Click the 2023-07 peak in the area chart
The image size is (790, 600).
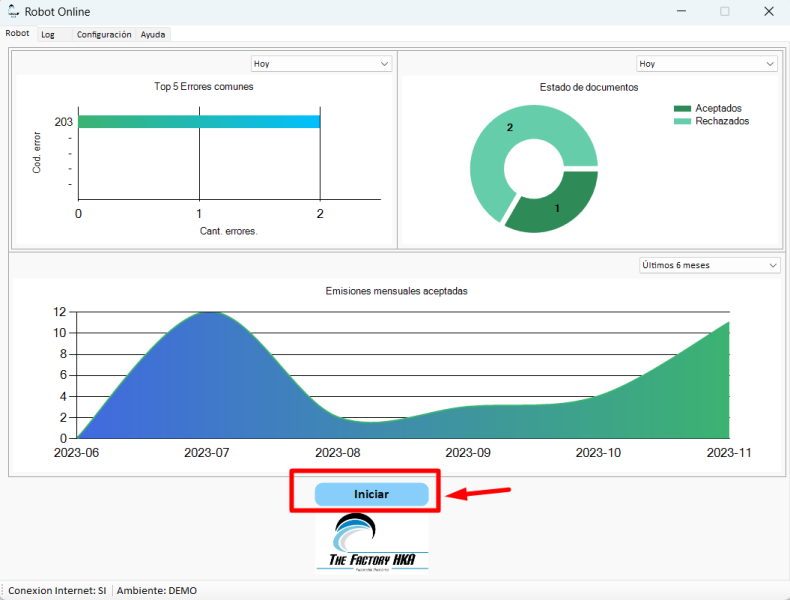click(x=208, y=314)
